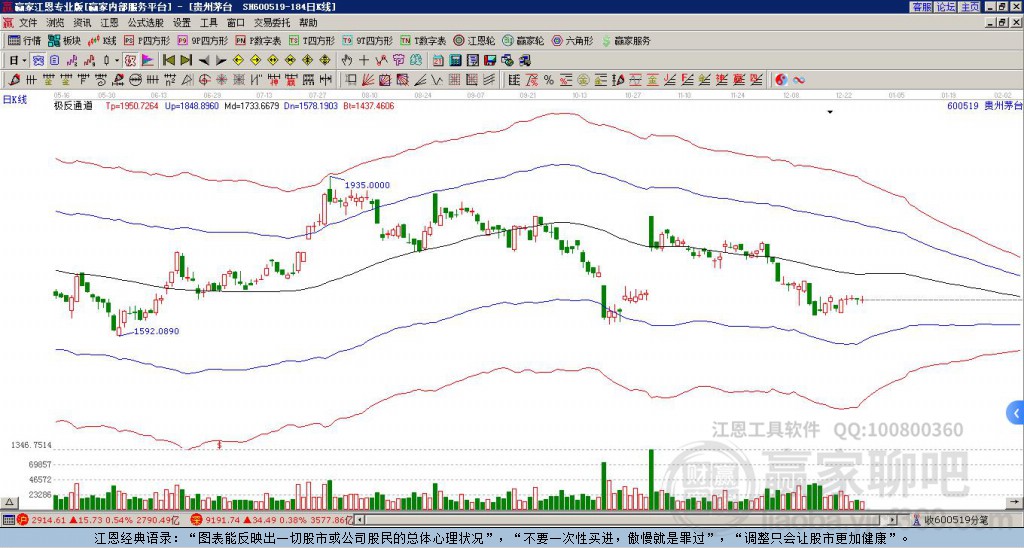The height and width of the screenshot is (548, 1024).
Task: Open the 浏览 menu
Action: tap(56, 23)
